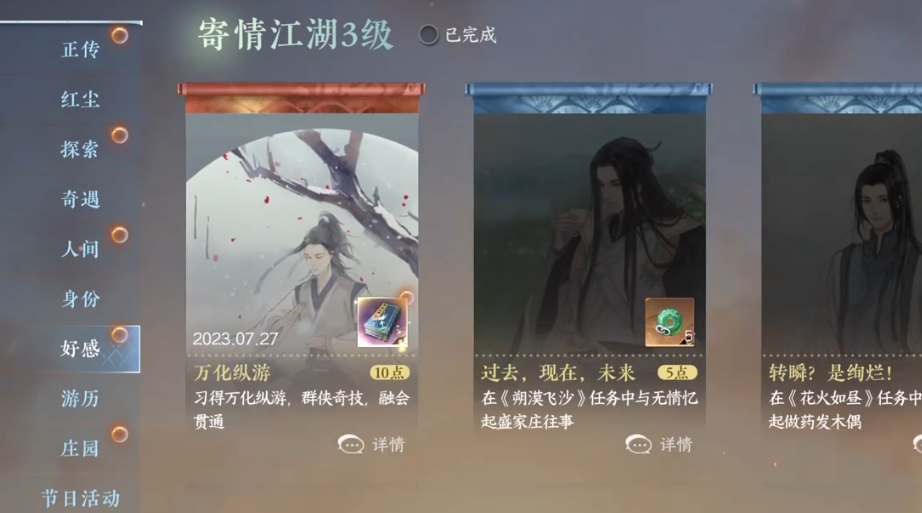Select the 身份 sidebar tab

click(81, 299)
